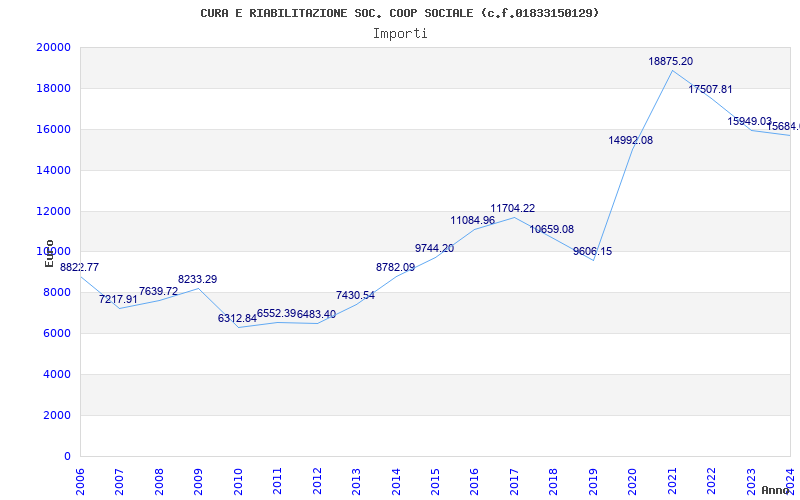
Task: Click the 2007 x-axis year label
Action: point(119,481)
